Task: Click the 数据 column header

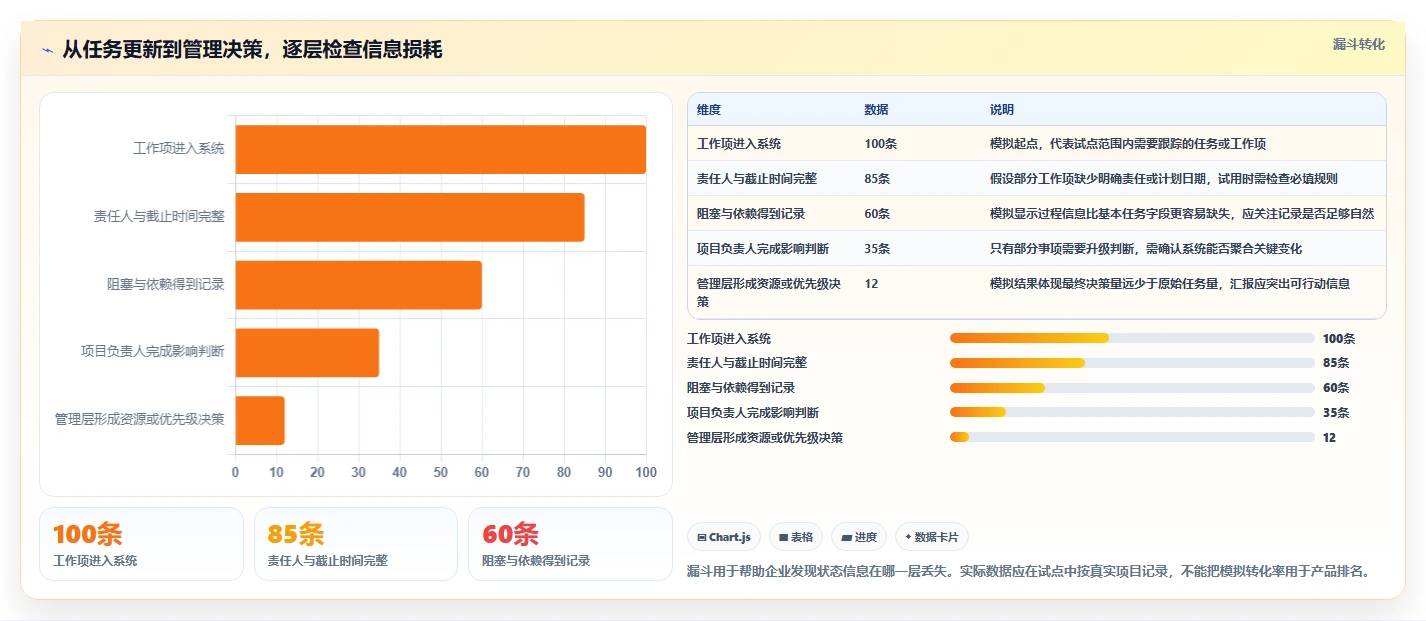Action: [x=877, y=110]
